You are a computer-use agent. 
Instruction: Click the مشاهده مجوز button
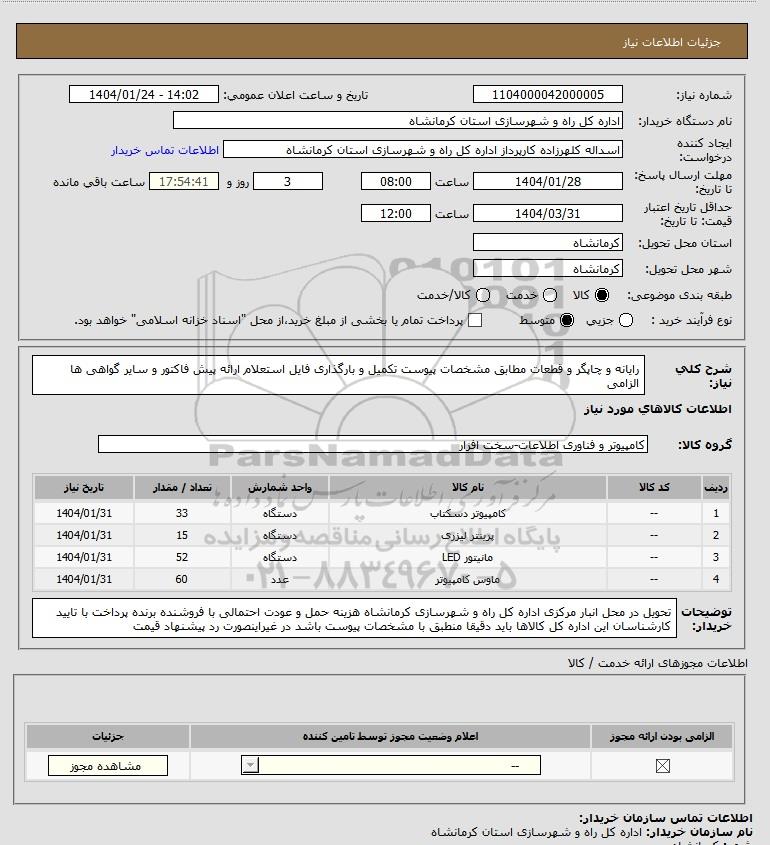108,766
